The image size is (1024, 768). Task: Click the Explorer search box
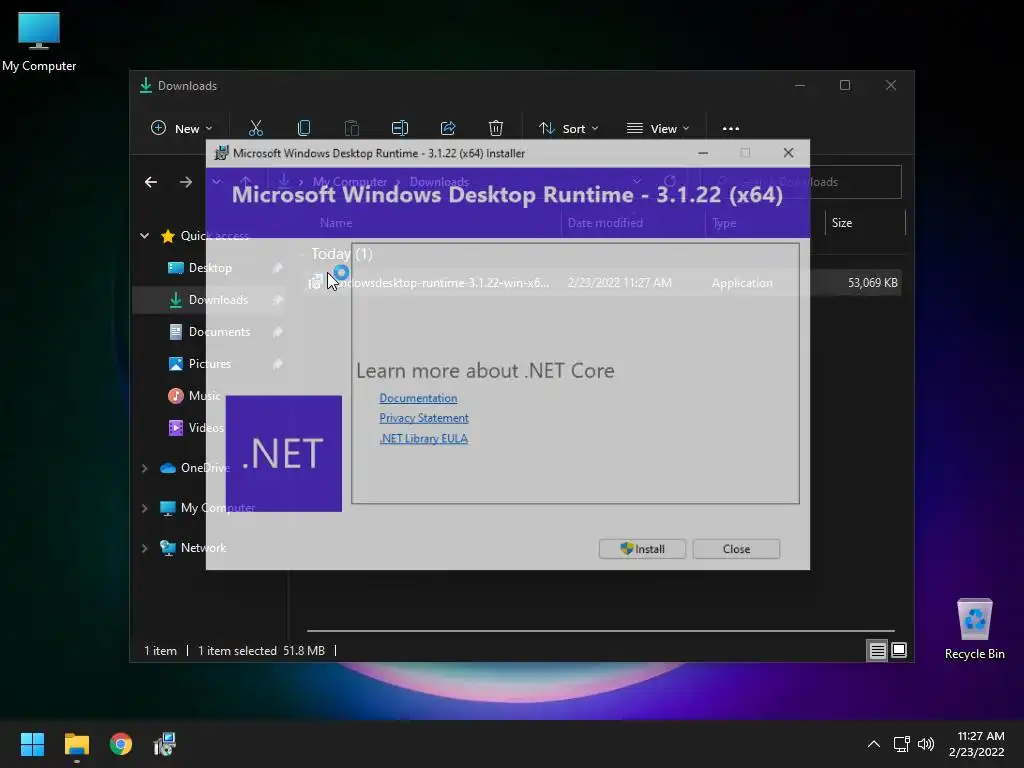pyautogui.click(x=801, y=182)
